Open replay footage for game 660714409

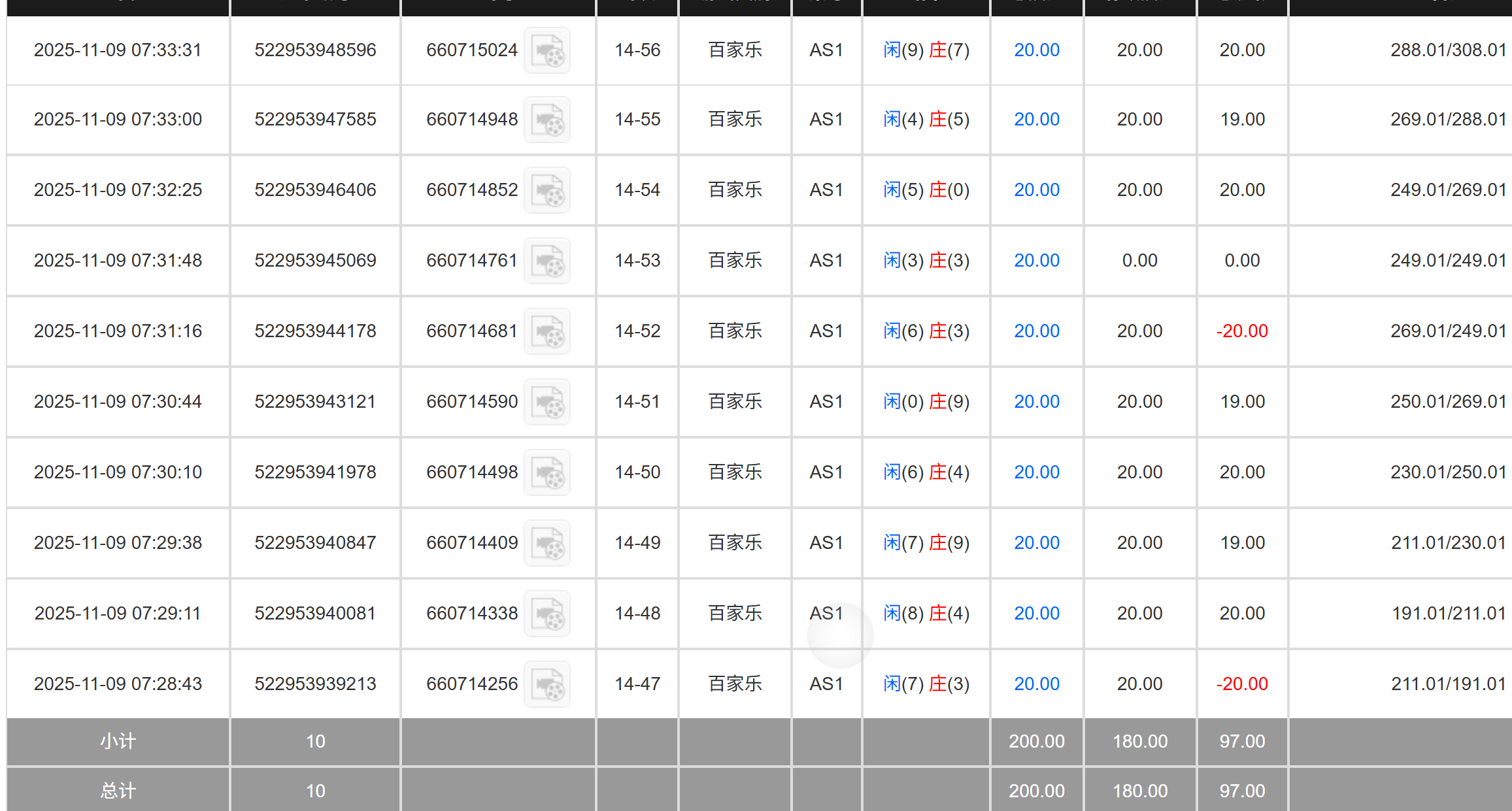[x=546, y=543]
